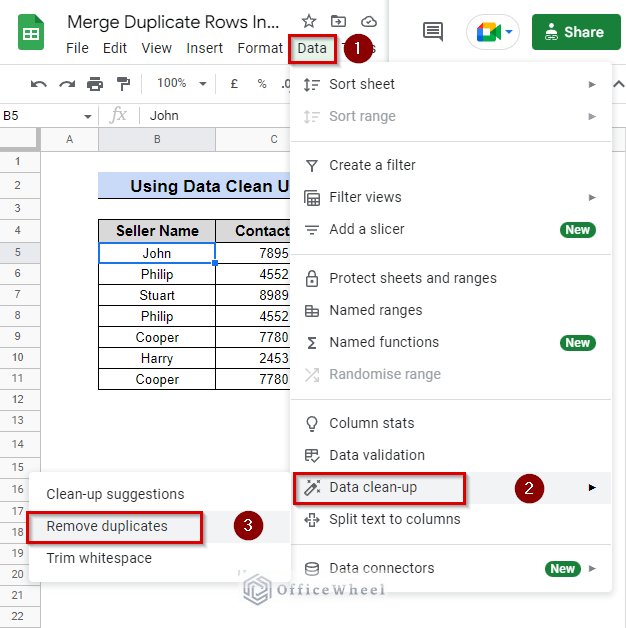Move document to a folder icon
Screen dimensions: 626x628
click(338, 21)
